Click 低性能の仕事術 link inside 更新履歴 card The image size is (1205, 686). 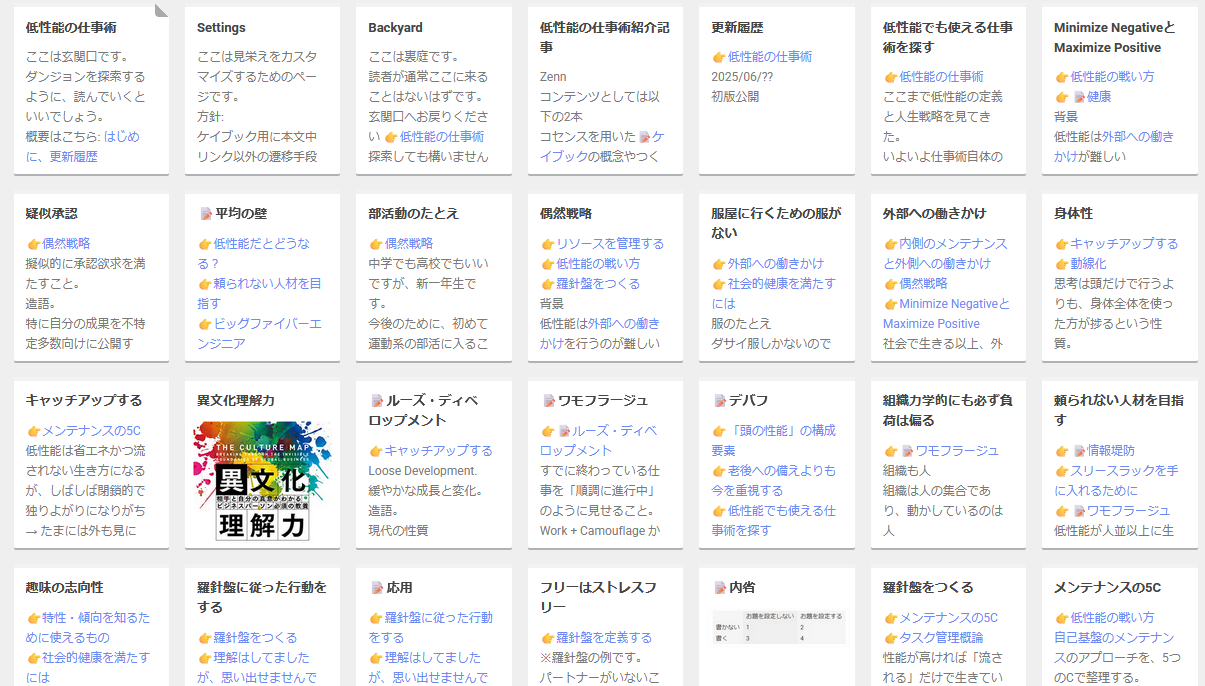(x=769, y=57)
